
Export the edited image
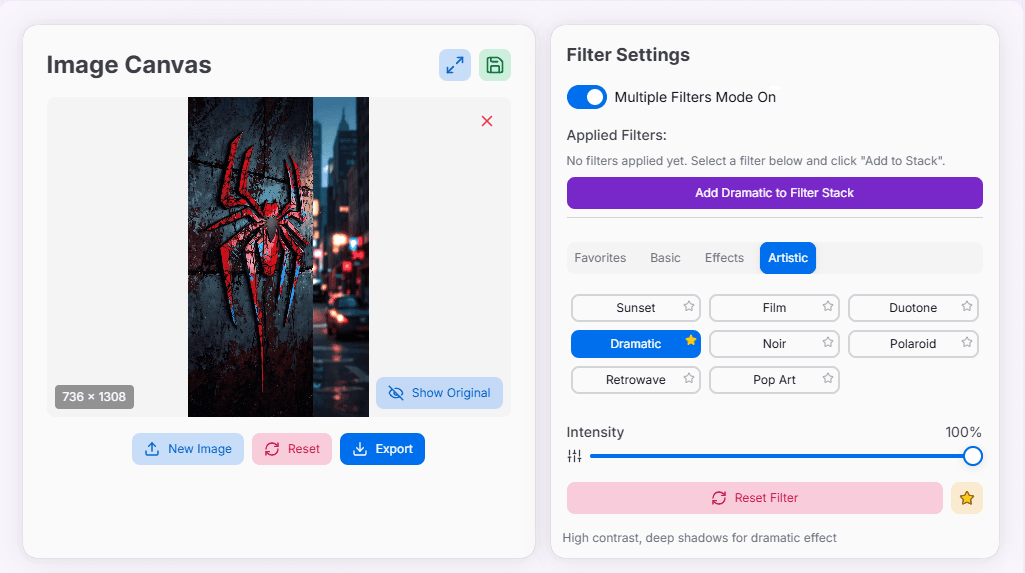[382, 449]
